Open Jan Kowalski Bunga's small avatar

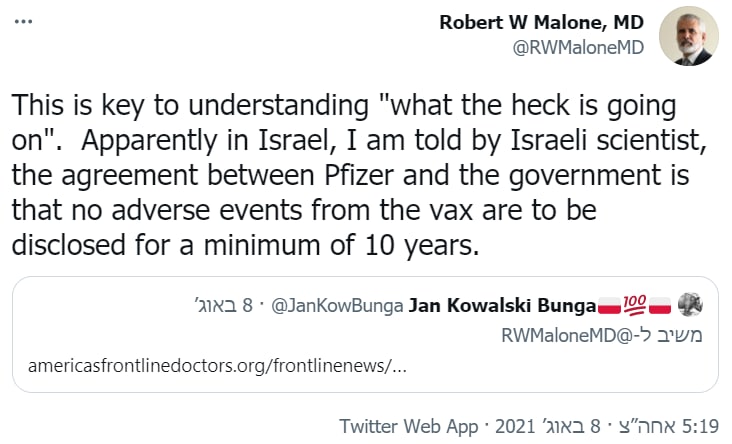click(691, 306)
